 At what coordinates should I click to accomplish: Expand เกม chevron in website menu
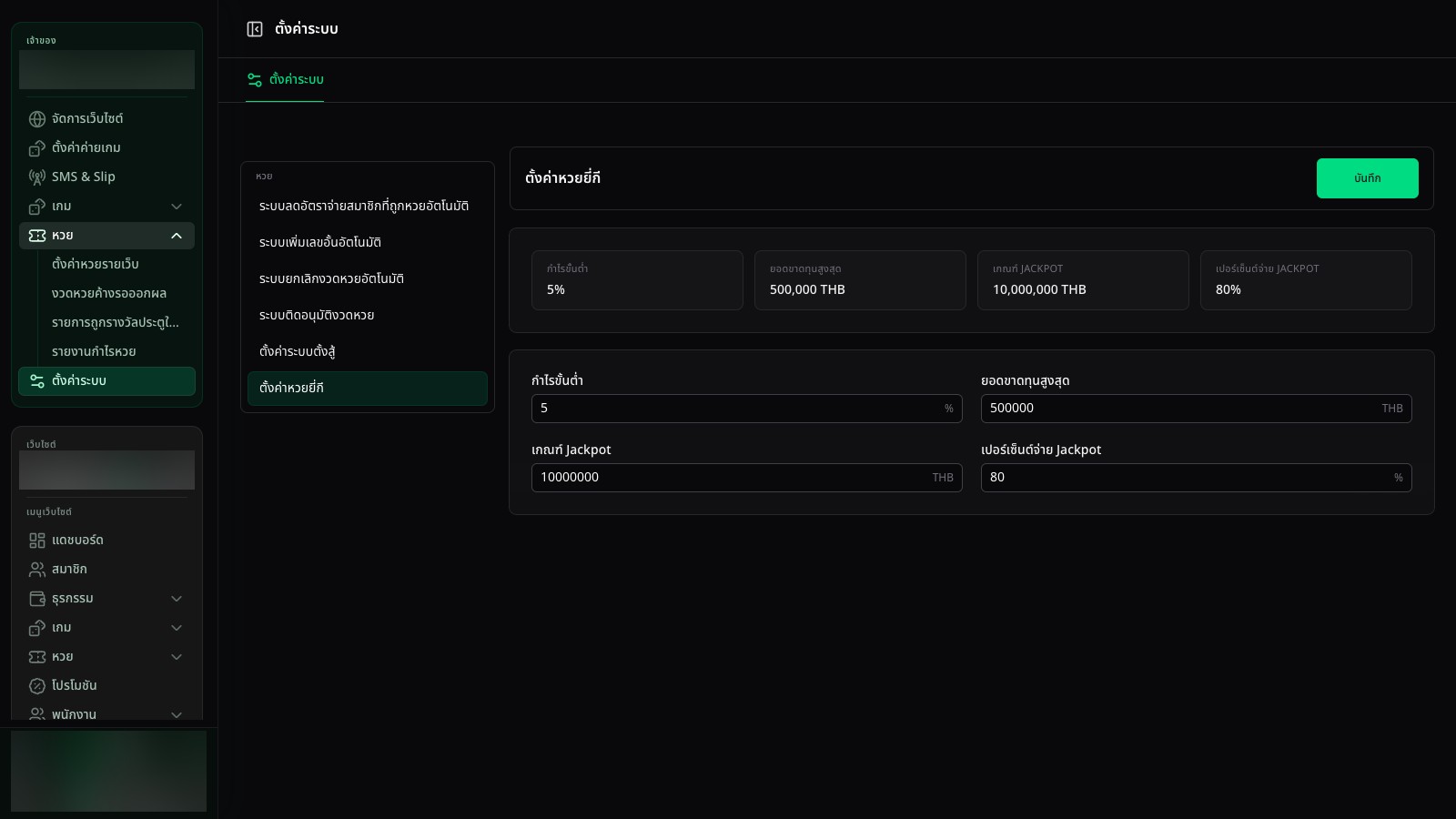click(x=177, y=628)
